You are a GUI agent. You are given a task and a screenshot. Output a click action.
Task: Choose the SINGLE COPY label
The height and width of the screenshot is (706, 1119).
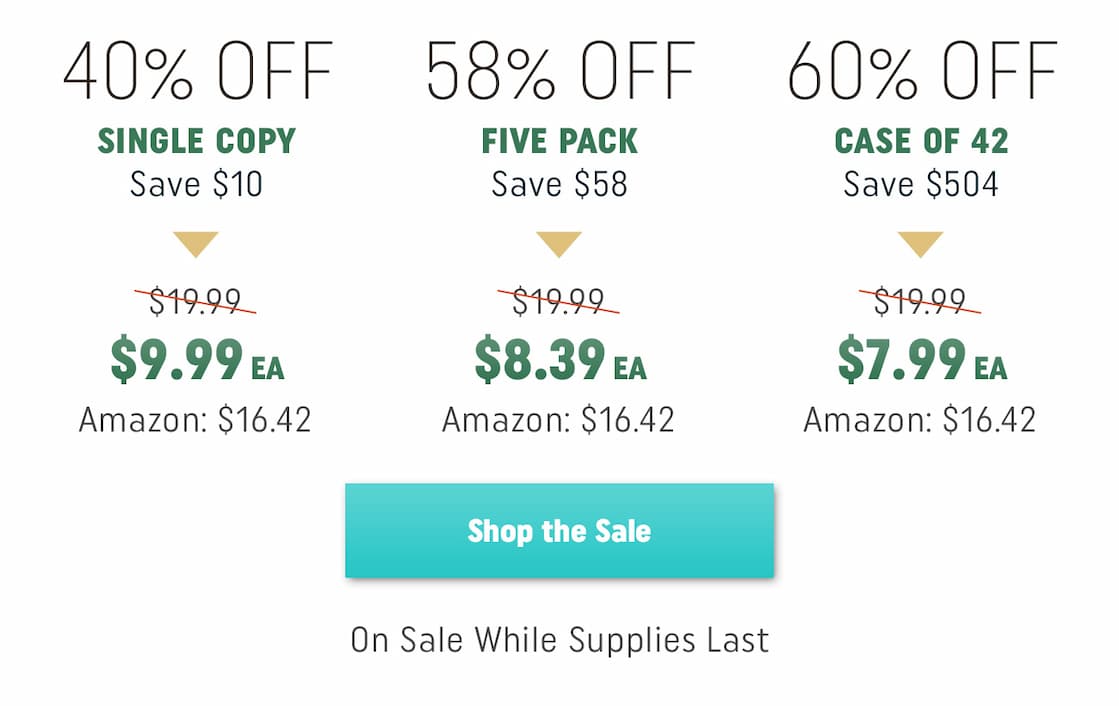[x=197, y=141]
